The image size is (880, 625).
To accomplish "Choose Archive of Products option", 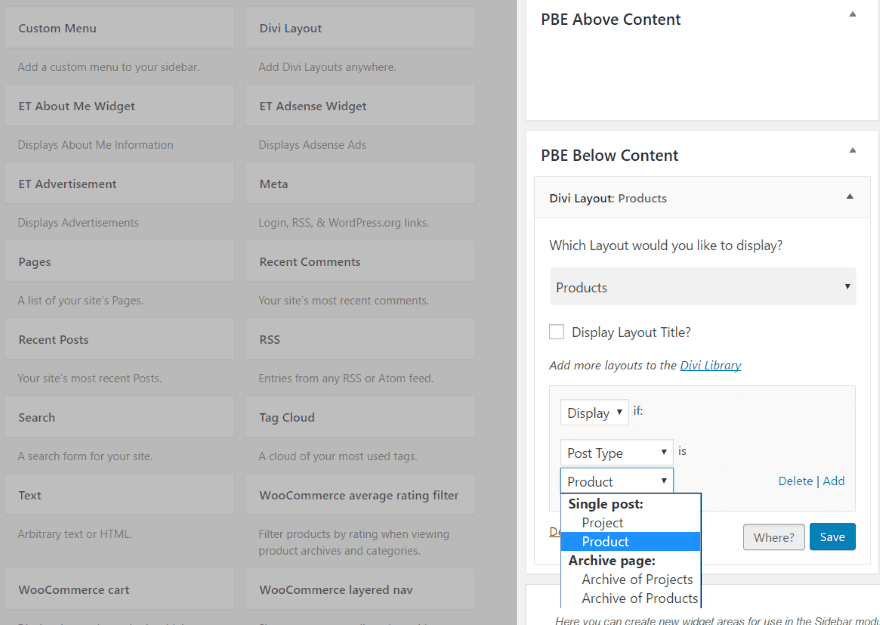I will (639, 598).
